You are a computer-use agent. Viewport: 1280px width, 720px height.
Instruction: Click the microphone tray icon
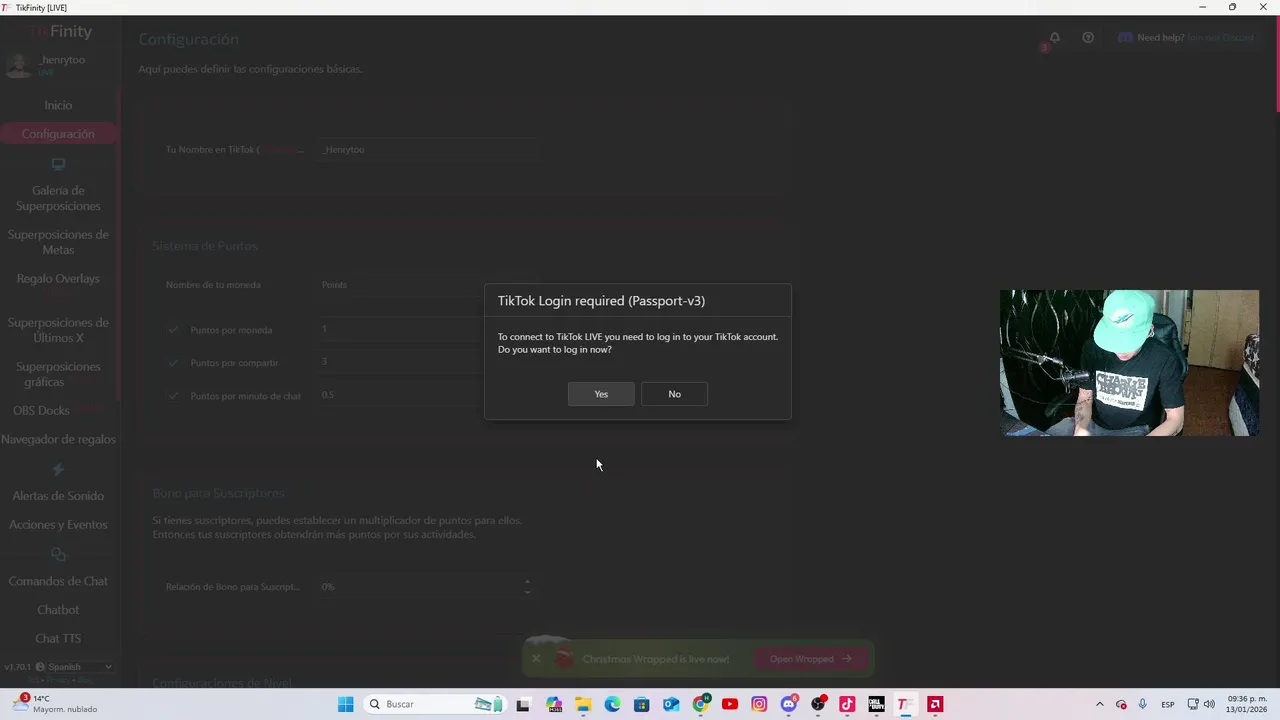(1142, 704)
